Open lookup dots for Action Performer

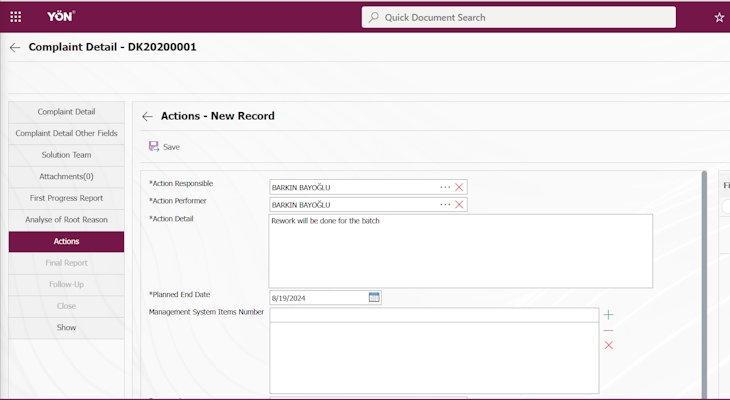(x=445, y=205)
